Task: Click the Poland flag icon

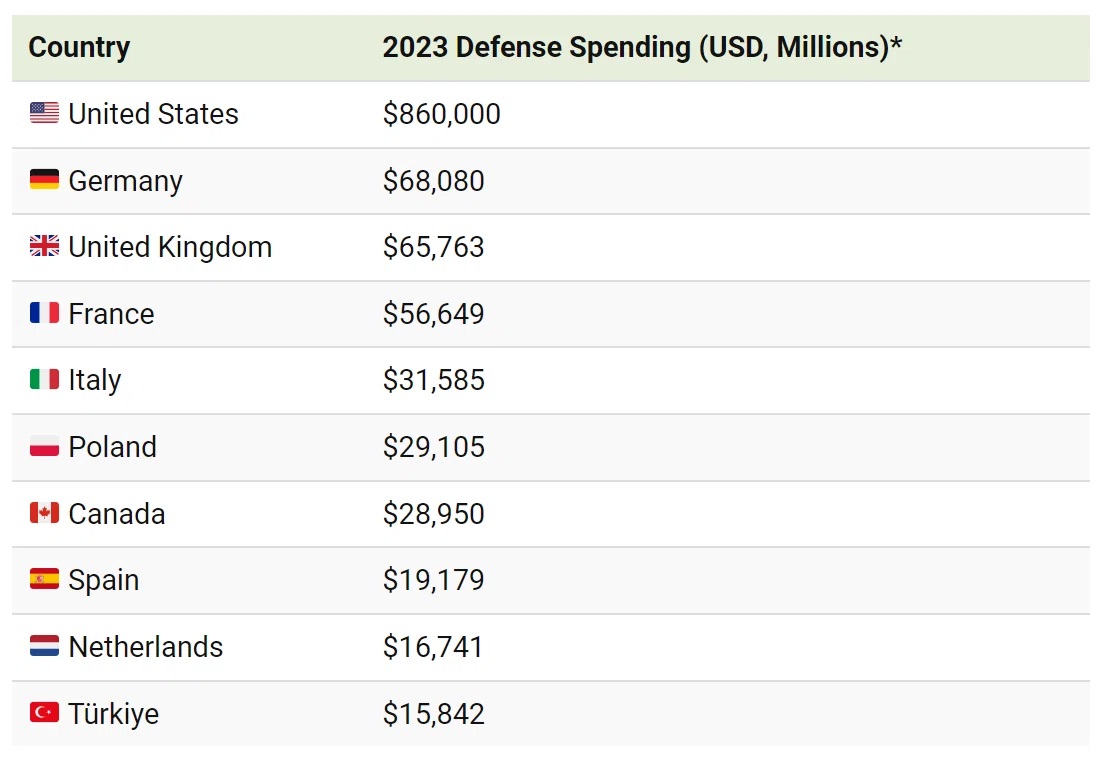Action: 44,446
